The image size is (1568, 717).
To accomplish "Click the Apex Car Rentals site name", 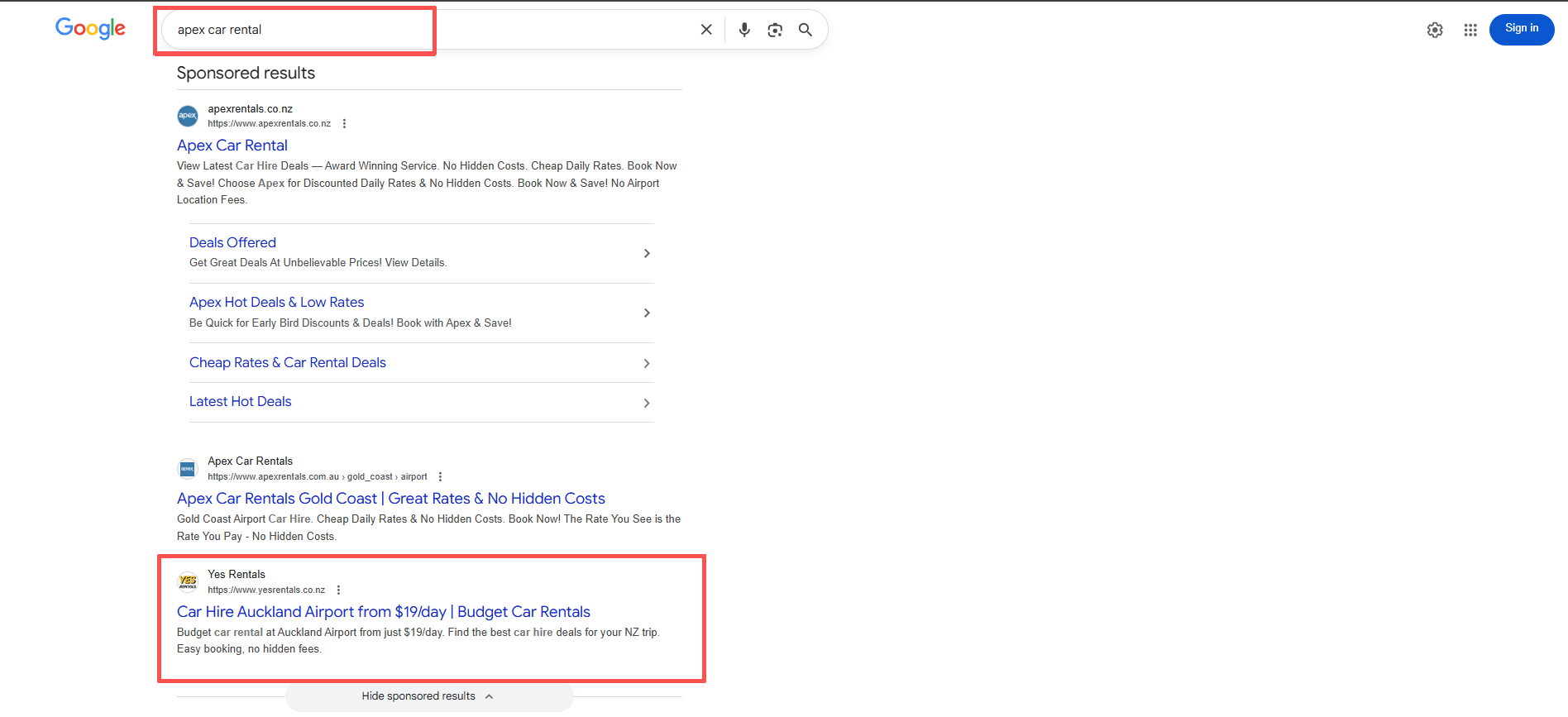I will [x=250, y=461].
